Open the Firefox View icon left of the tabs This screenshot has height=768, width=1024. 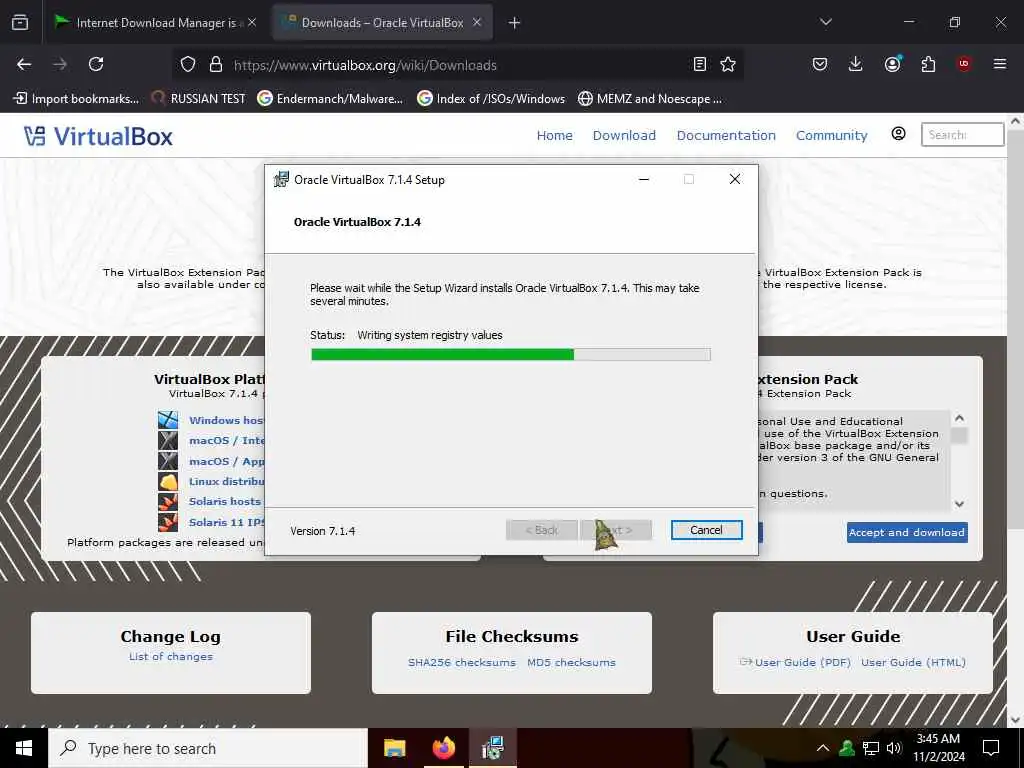pos(20,22)
